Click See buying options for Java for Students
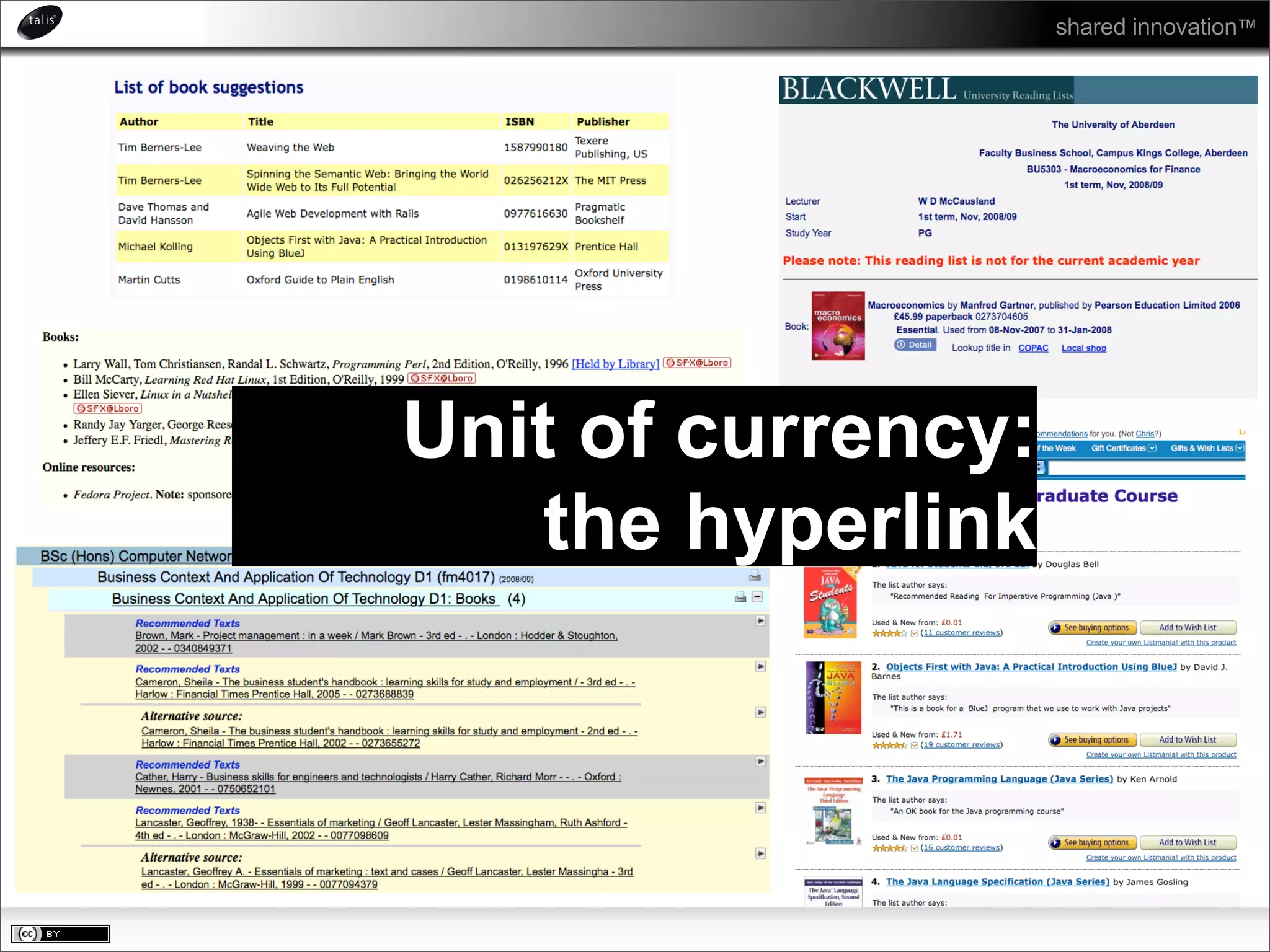Screen dimensions: 1270x952 pos(1093,628)
